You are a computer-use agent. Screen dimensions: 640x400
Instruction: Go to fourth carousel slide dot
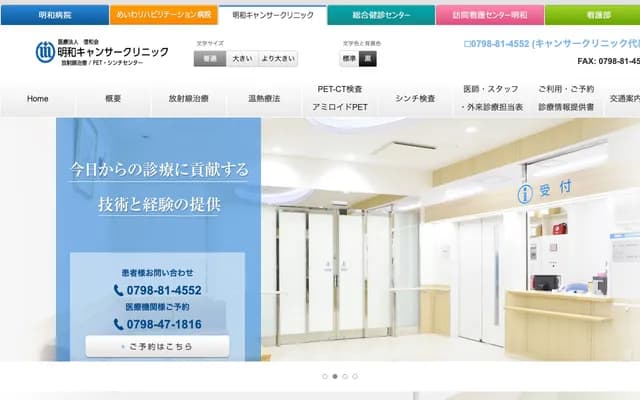pyautogui.click(x=355, y=376)
